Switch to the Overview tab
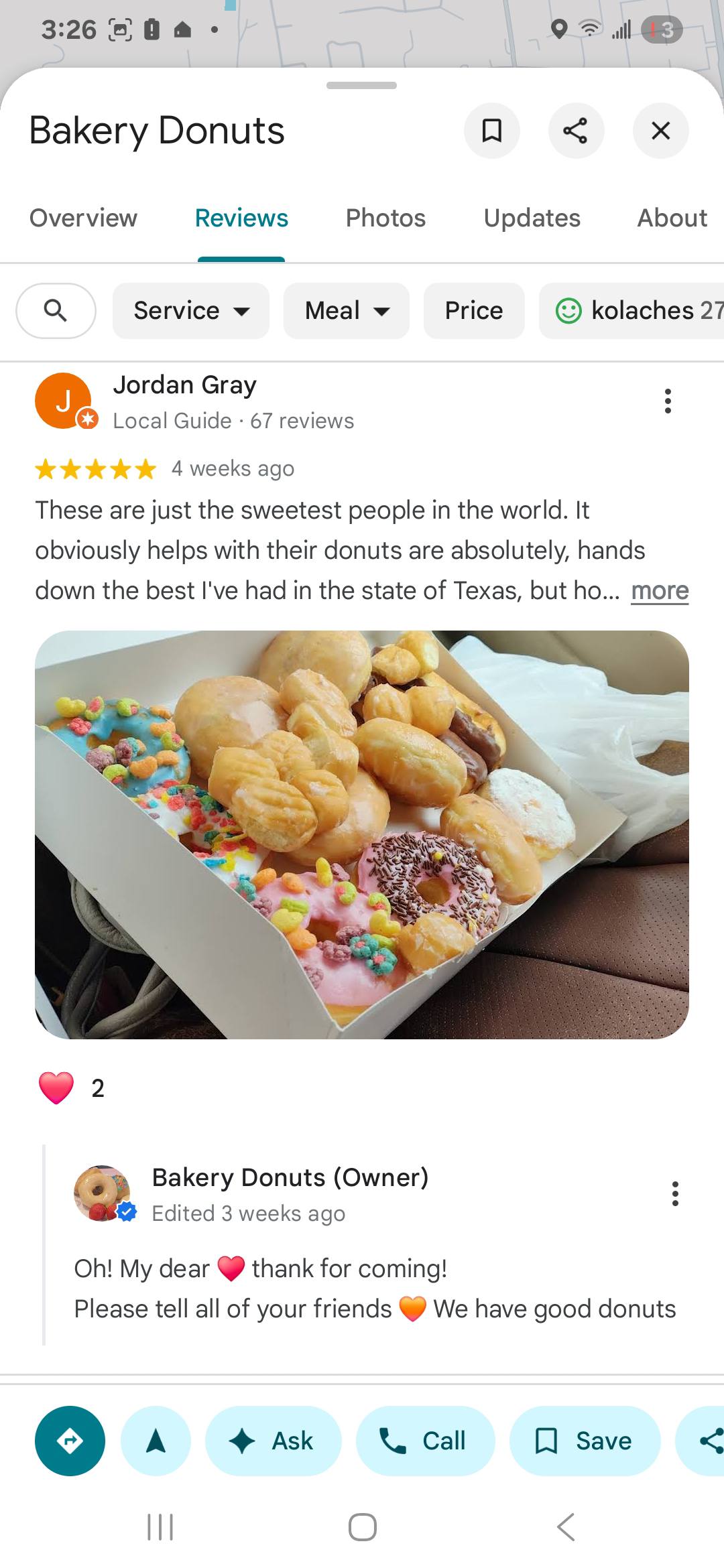This screenshot has height=1568, width=724. (83, 218)
